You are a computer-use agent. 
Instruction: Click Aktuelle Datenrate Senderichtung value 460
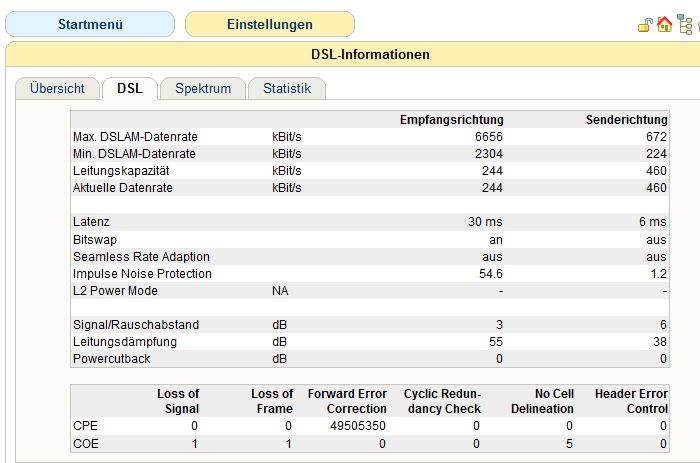656,188
